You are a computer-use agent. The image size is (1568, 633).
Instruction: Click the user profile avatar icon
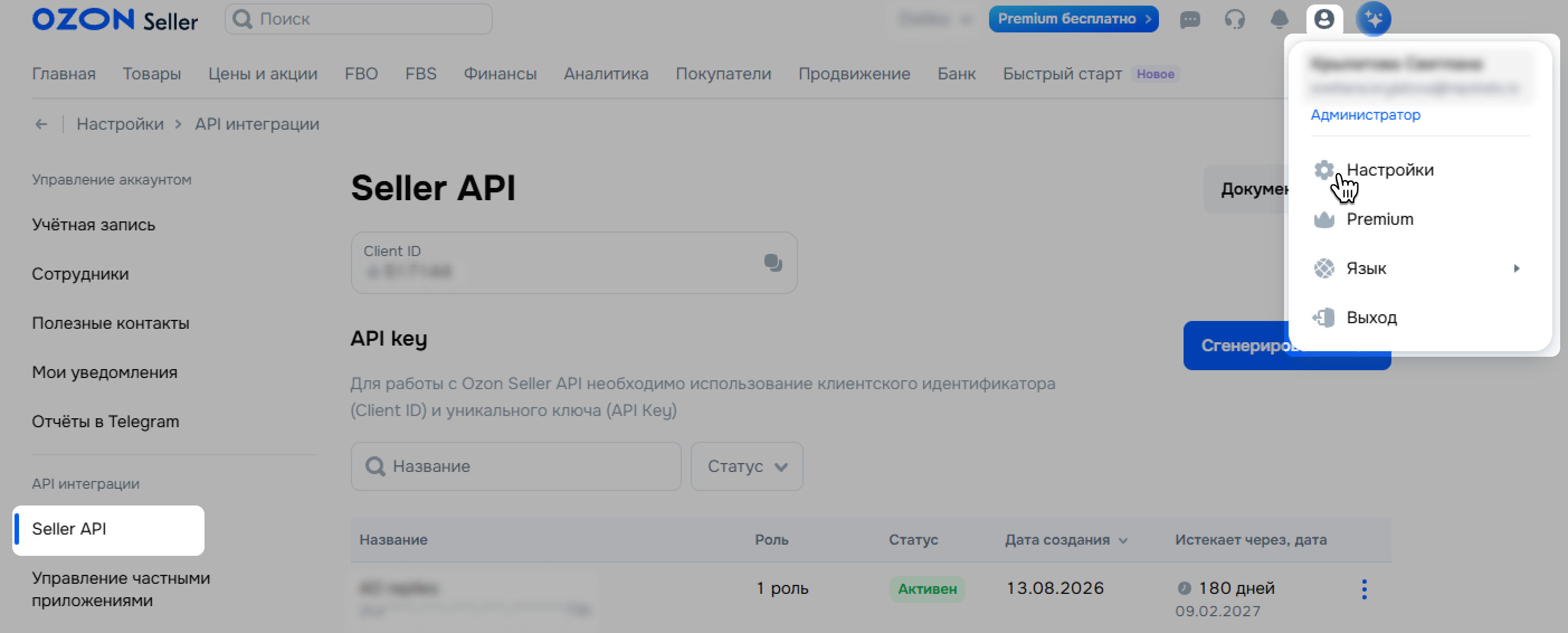pyautogui.click(x=1324, y=19)
